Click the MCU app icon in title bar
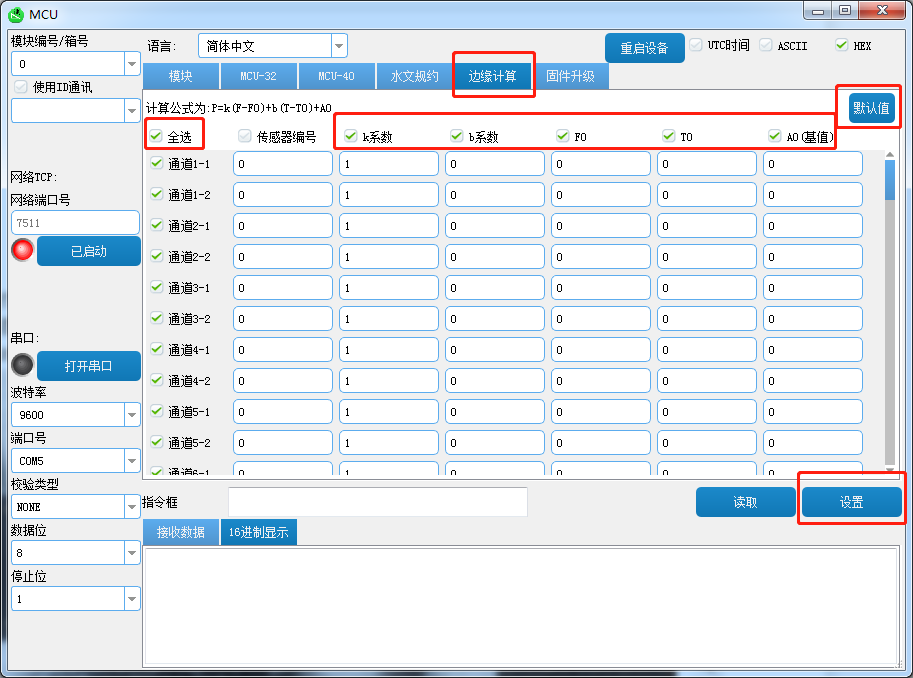 [x=15, y=14]
